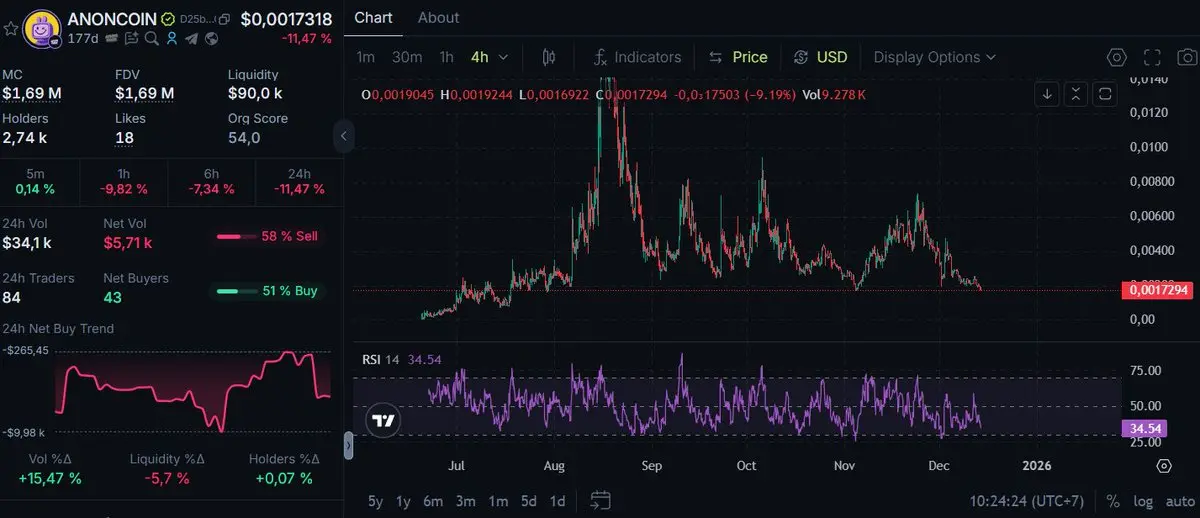Screen dimensions: 1200x518
Task: Set chart range to 3m
Action: [x=466, y=501]
